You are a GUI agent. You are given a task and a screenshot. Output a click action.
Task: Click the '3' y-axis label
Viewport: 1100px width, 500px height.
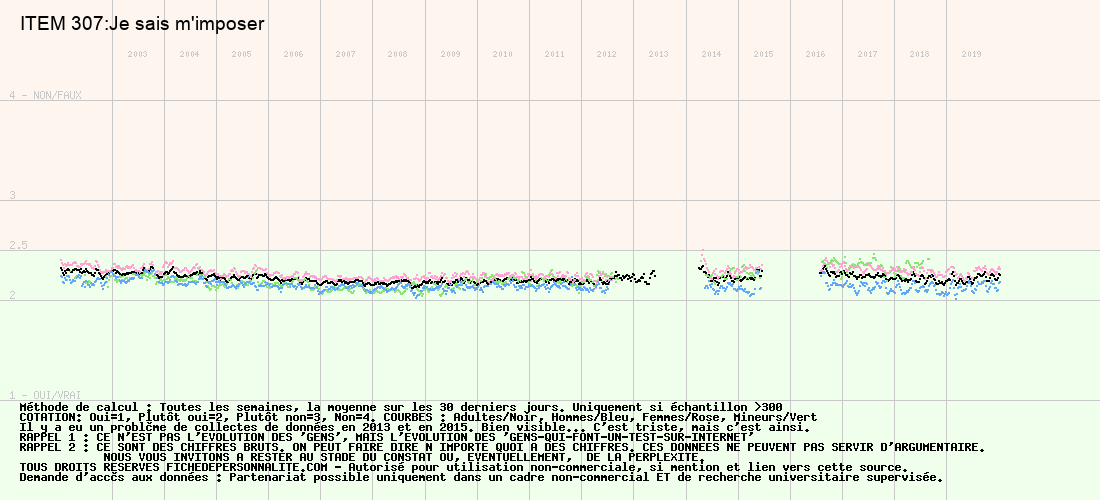pos(12,196)
